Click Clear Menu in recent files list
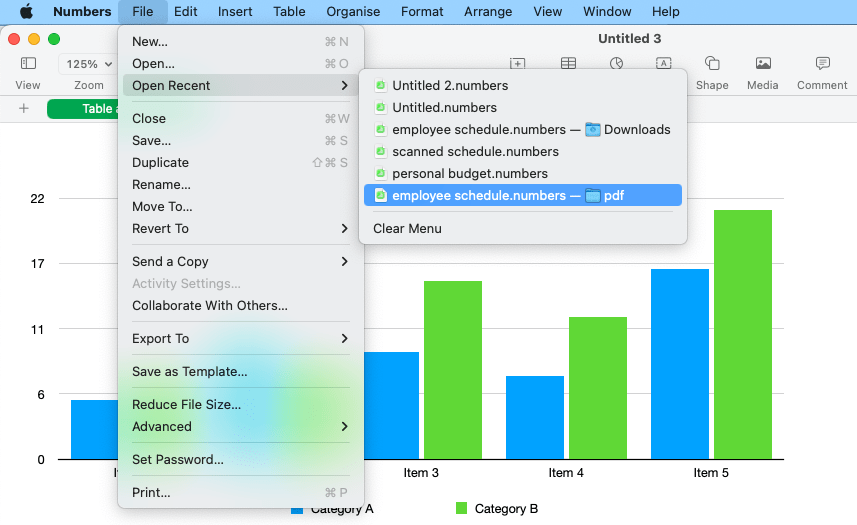This screenshot has height=525, width=857. coord(407,229)
